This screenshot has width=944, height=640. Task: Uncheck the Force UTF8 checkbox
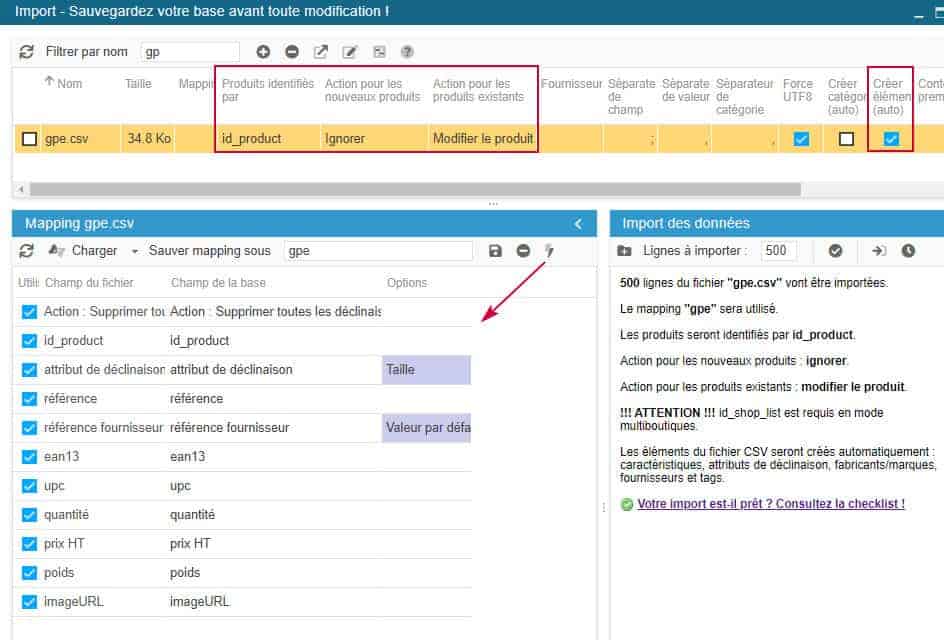[801, 139]
